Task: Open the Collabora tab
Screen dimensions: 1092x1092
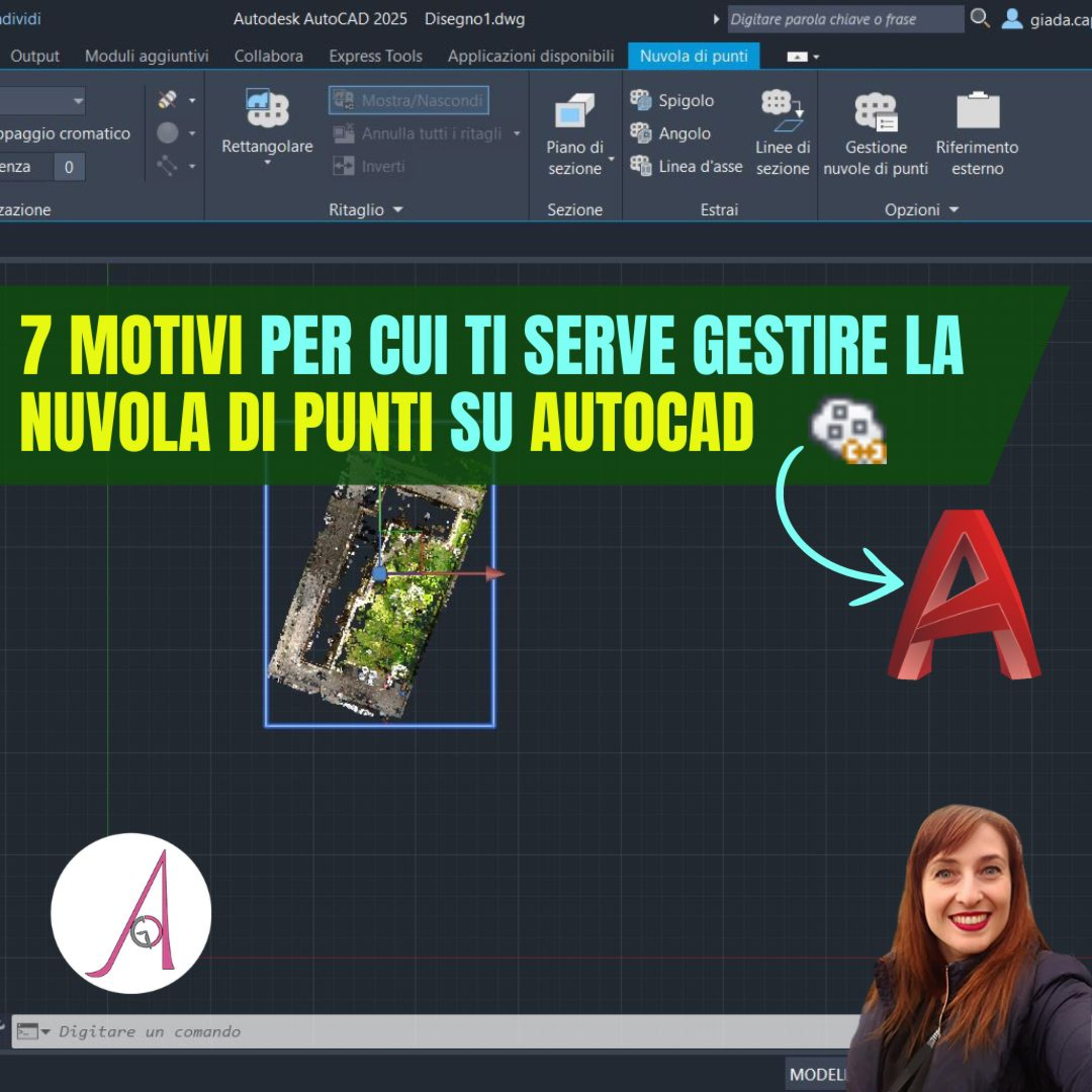Action: (269, 56)
